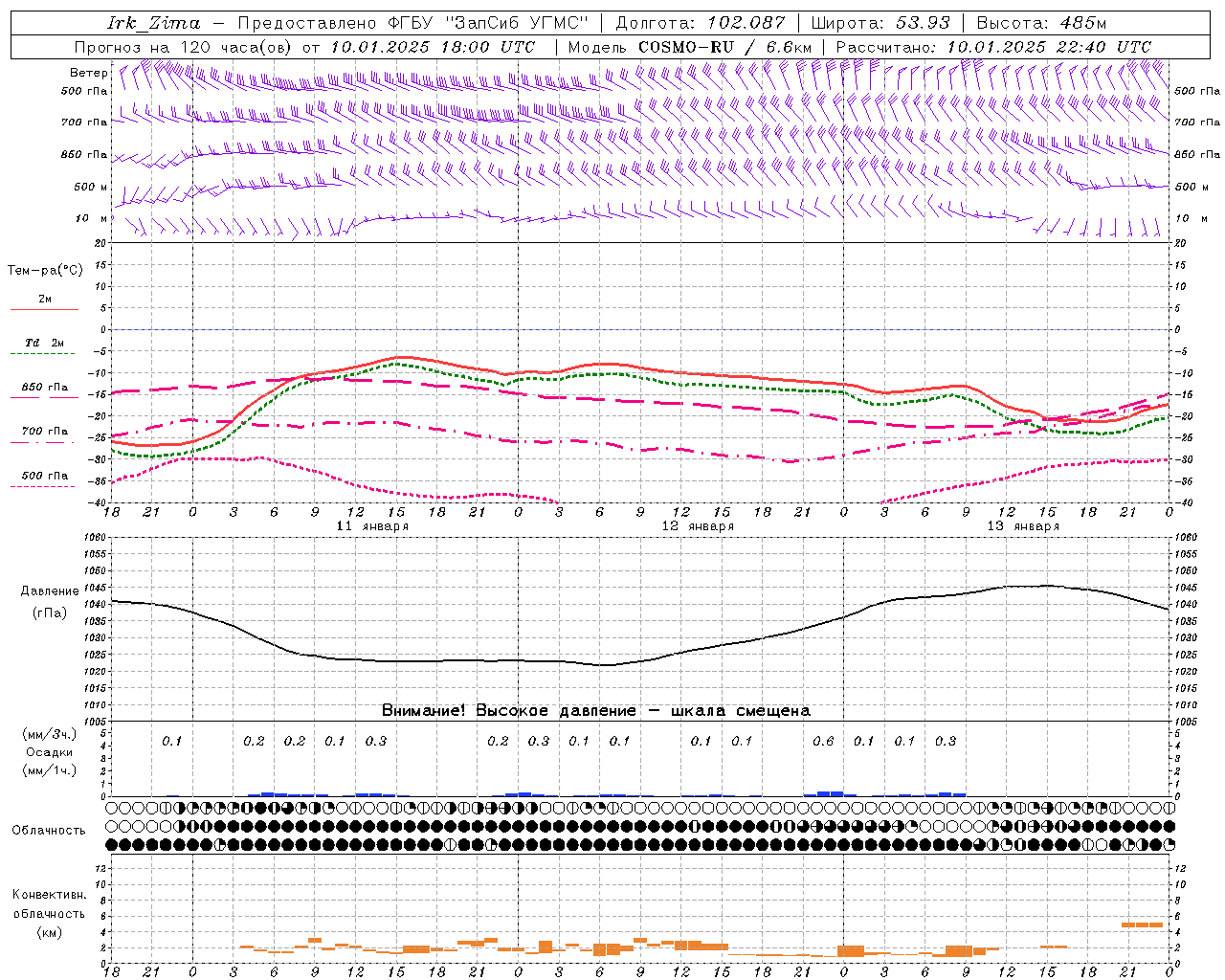Select the text Предоставлено ФГБУ "ЗапСиб УГМС"

tap(412, 23)
